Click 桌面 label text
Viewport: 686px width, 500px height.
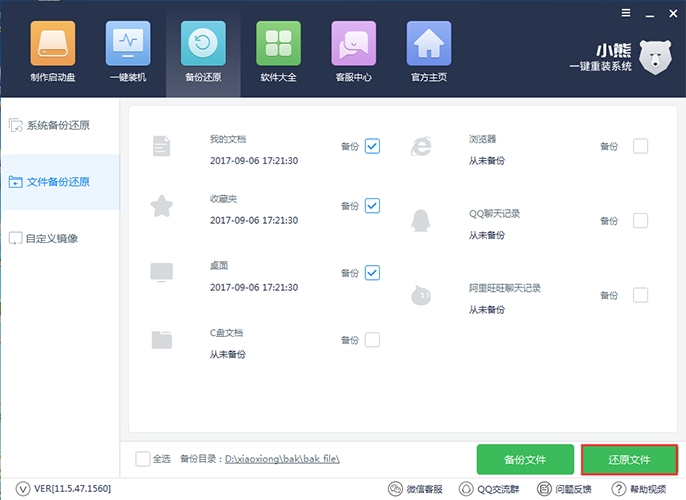point(219,266)
